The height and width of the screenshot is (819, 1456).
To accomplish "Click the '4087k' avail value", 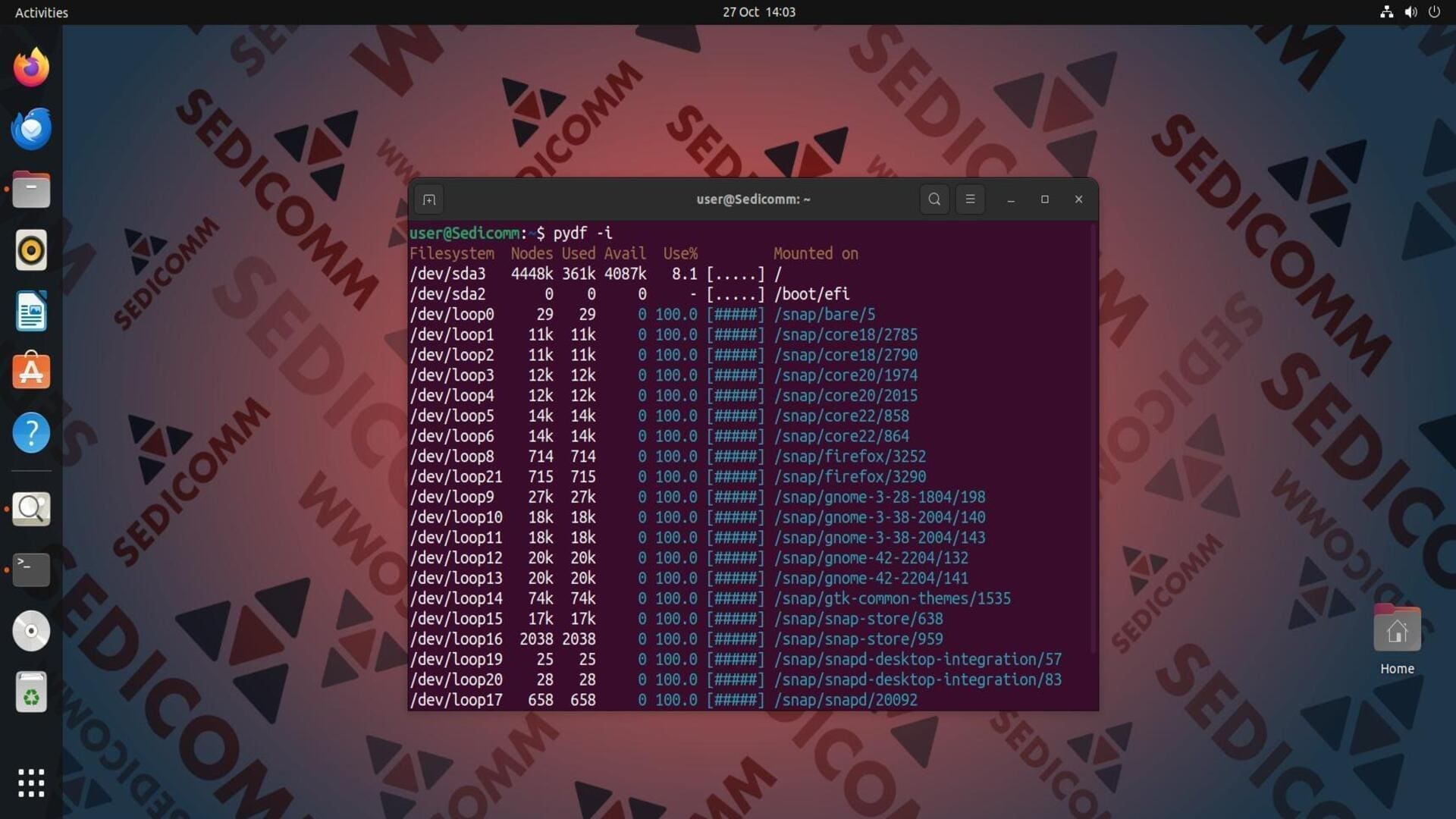I will click(625, 274).
